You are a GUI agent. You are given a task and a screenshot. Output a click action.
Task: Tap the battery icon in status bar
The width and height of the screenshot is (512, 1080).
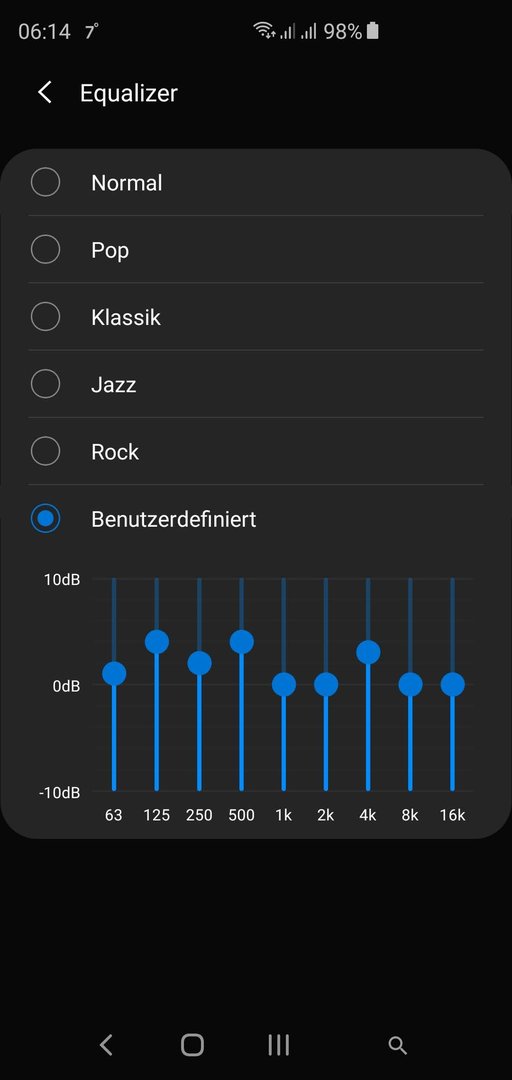(x=372, y=31)
